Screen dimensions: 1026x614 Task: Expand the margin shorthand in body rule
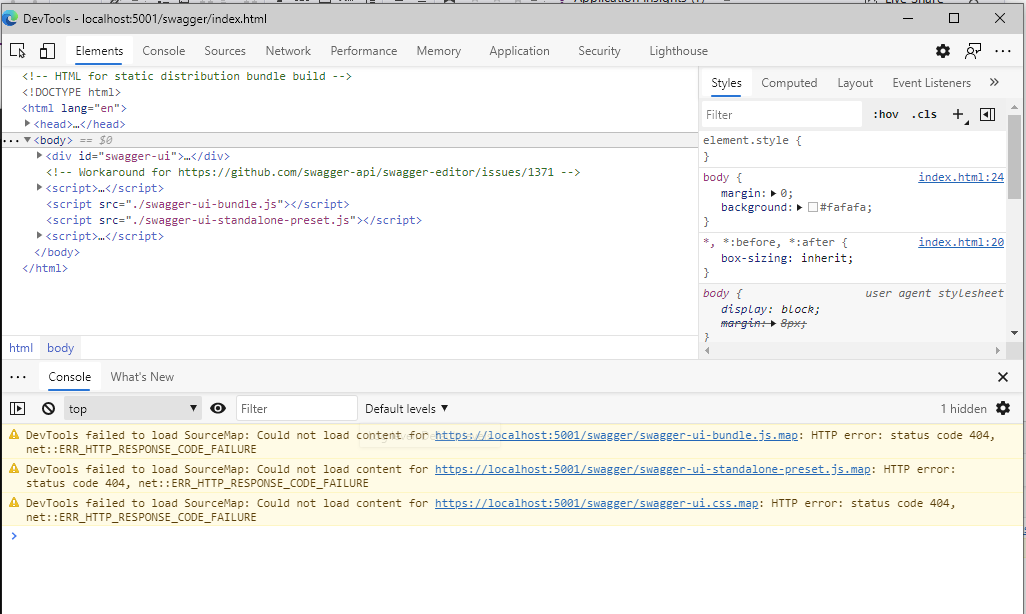773,193
